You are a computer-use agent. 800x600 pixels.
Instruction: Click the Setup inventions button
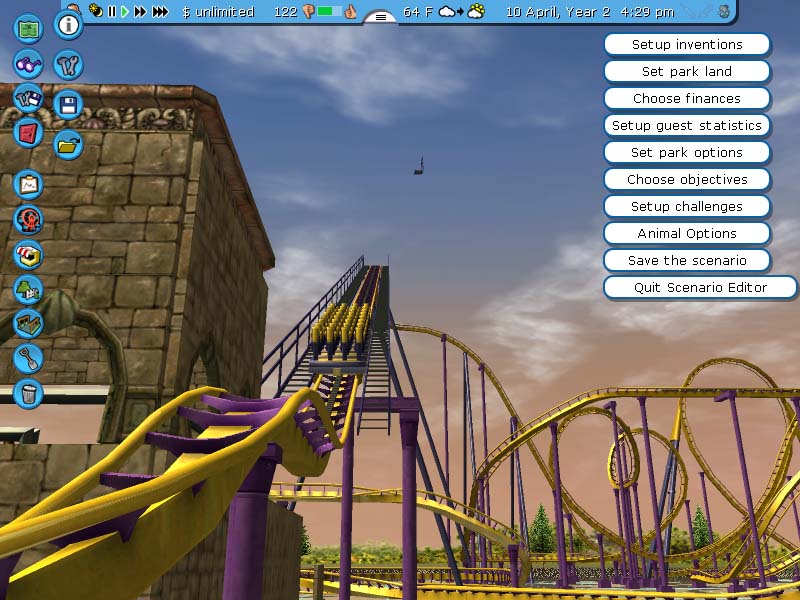[x=687, y=44]
